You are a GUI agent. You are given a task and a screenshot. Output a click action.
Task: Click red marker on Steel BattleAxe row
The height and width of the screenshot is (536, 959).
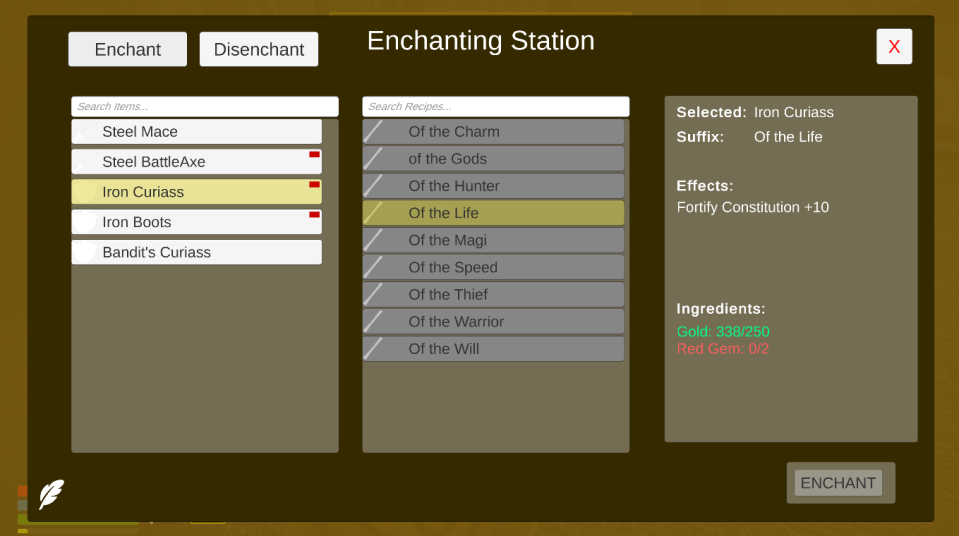click(314, 154)
